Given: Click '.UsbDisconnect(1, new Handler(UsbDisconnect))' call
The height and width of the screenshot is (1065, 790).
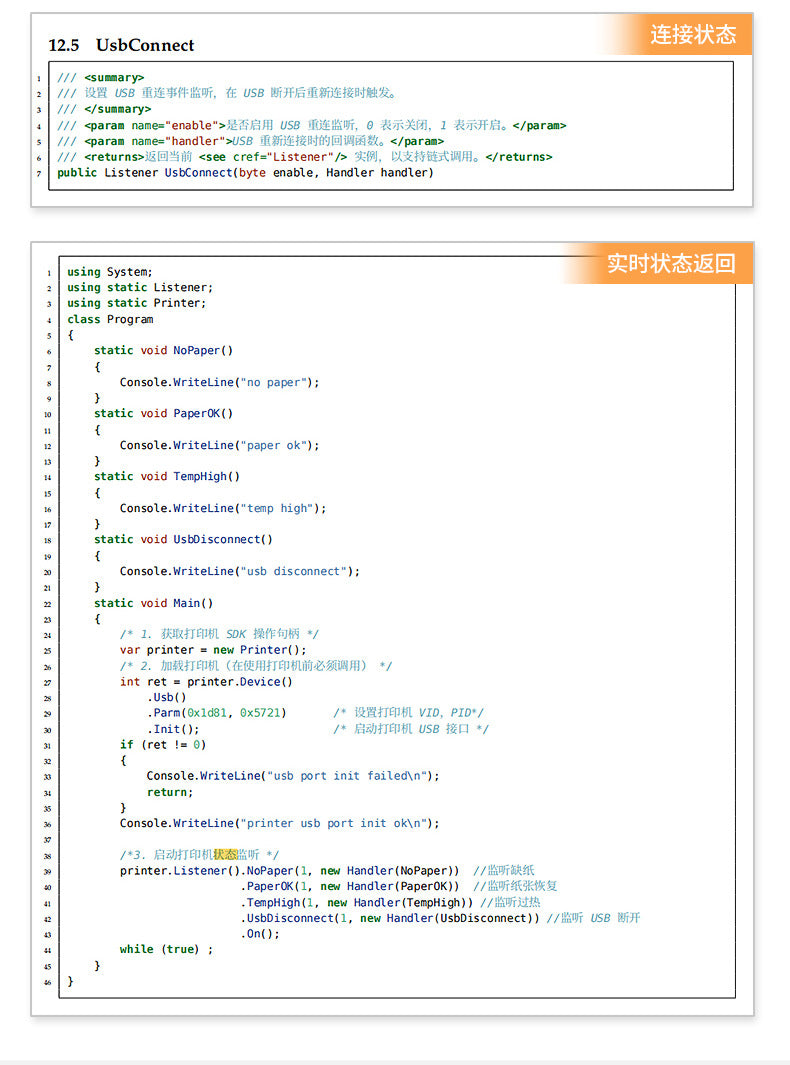Looking at the screenshot, I should tap(390, 919).
